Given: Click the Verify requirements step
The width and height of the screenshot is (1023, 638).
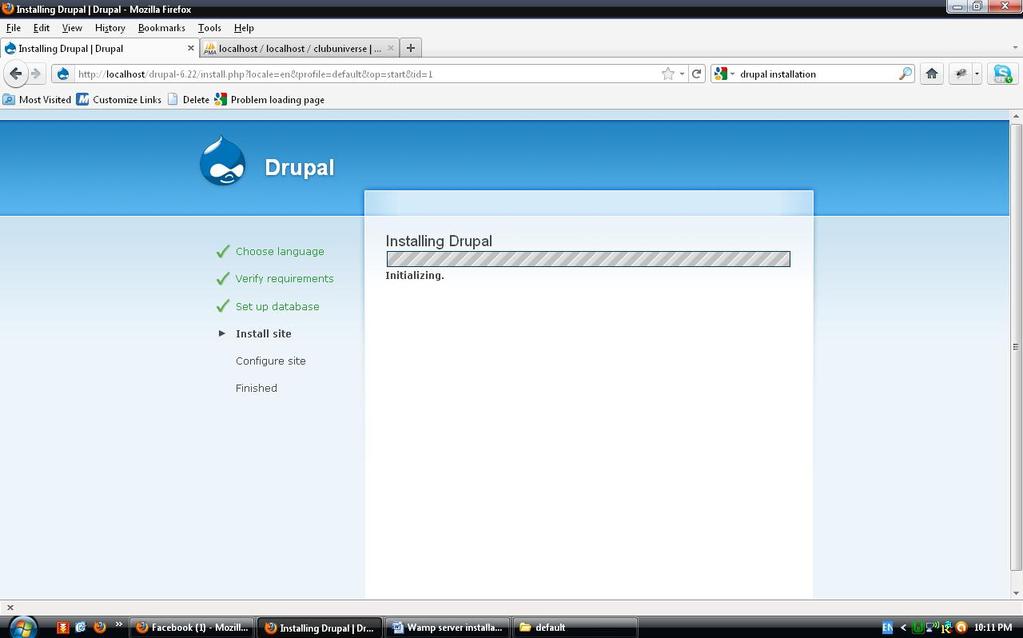Looking at the screenshot, I should click(284, 279).
